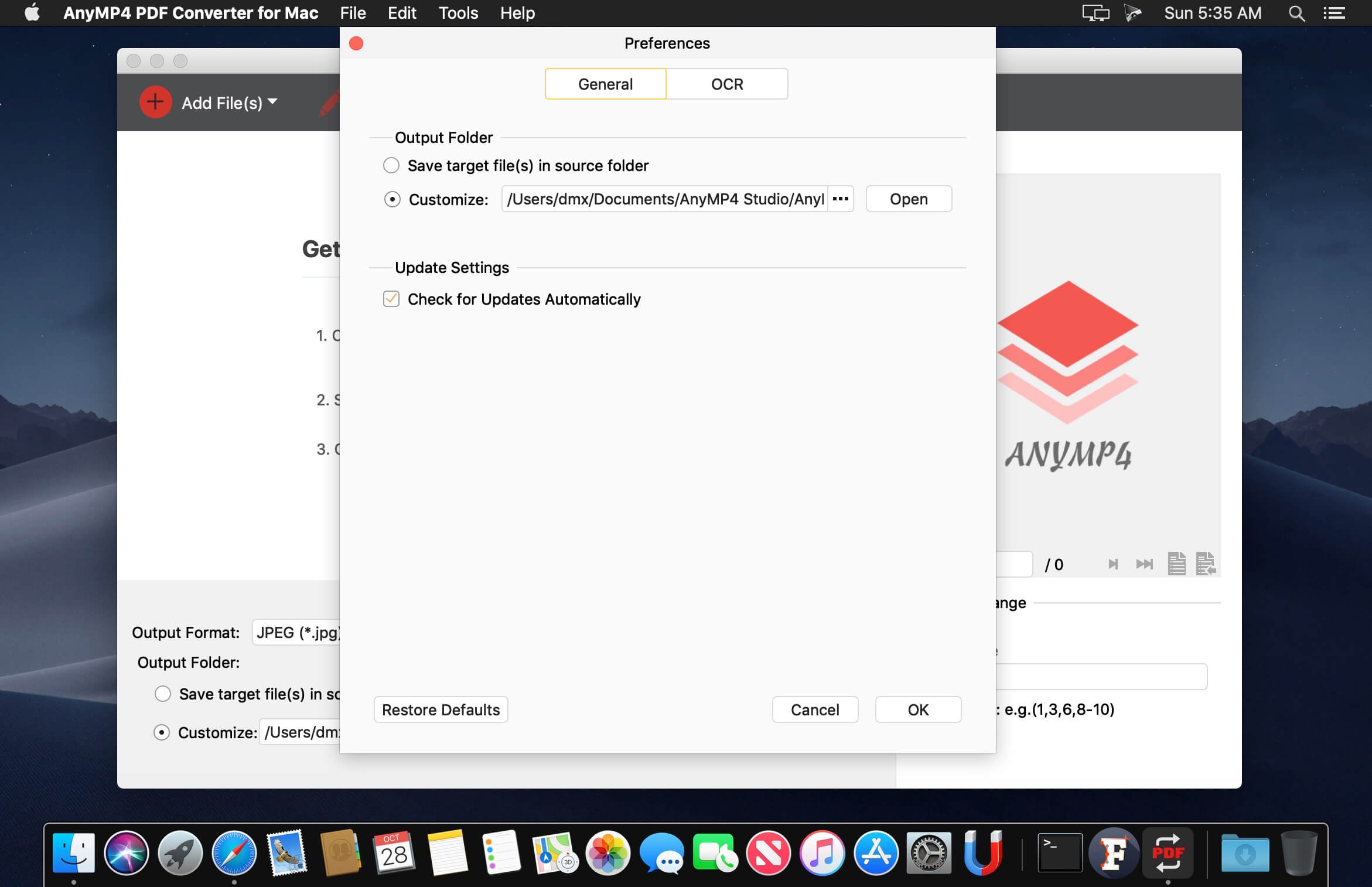Click the continuous-page view document icon
1372x887 pixels.
pos(1205,564)
